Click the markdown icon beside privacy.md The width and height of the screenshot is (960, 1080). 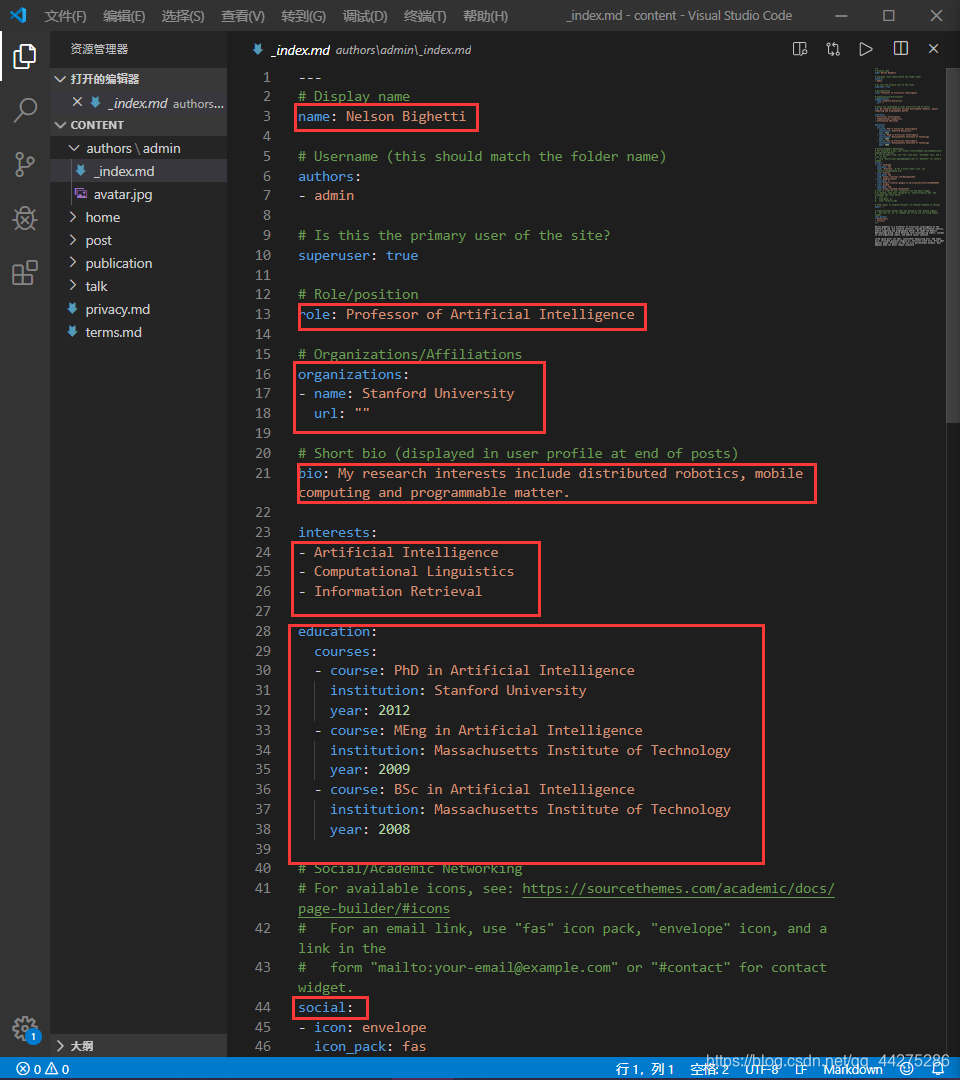72,309
